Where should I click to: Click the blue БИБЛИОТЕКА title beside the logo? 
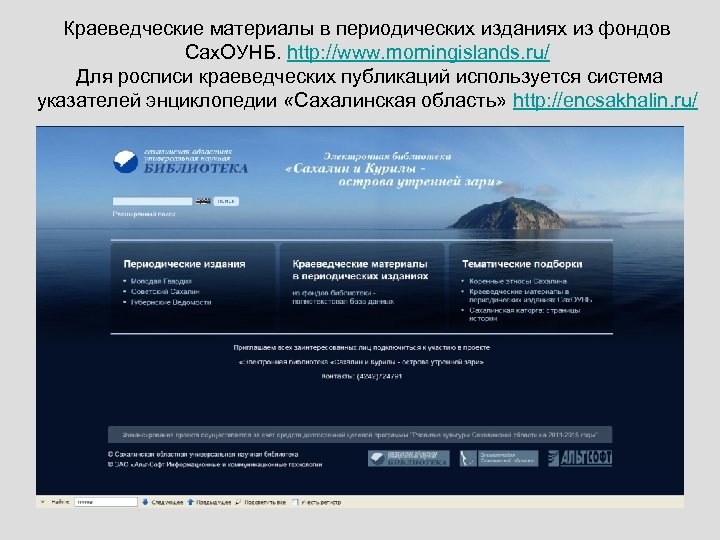196,169
